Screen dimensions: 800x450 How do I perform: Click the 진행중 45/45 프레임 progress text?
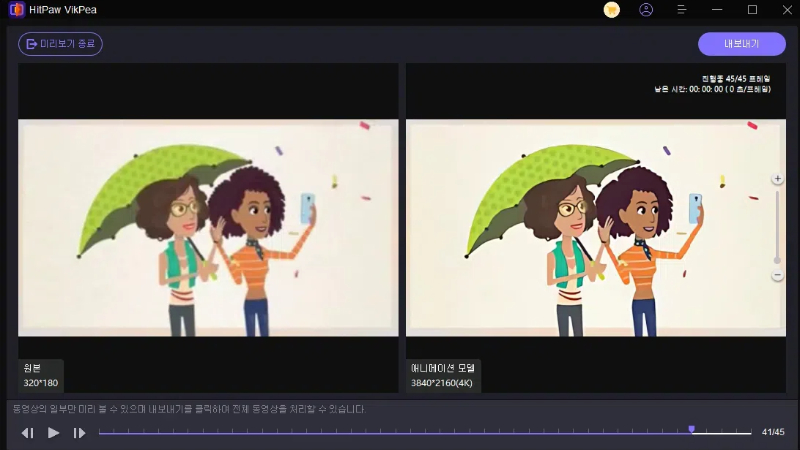[735, 79]
